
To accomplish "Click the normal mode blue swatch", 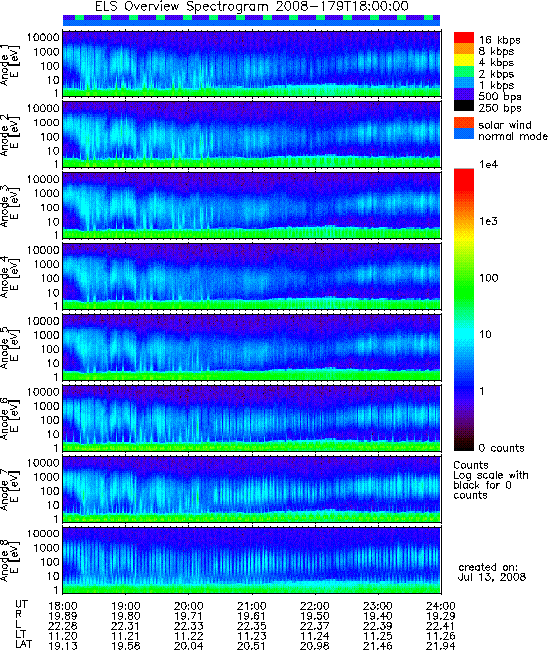I will click(x=464, y=133).
